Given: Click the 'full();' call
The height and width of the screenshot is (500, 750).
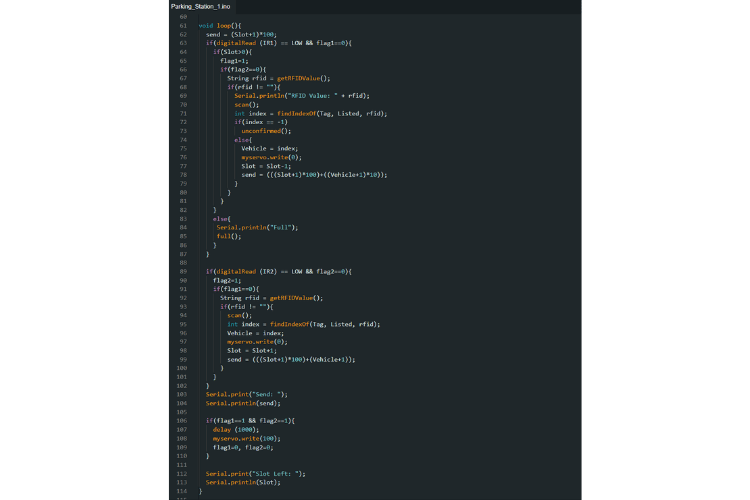Looking at the screenshot, I should [229, 236].
